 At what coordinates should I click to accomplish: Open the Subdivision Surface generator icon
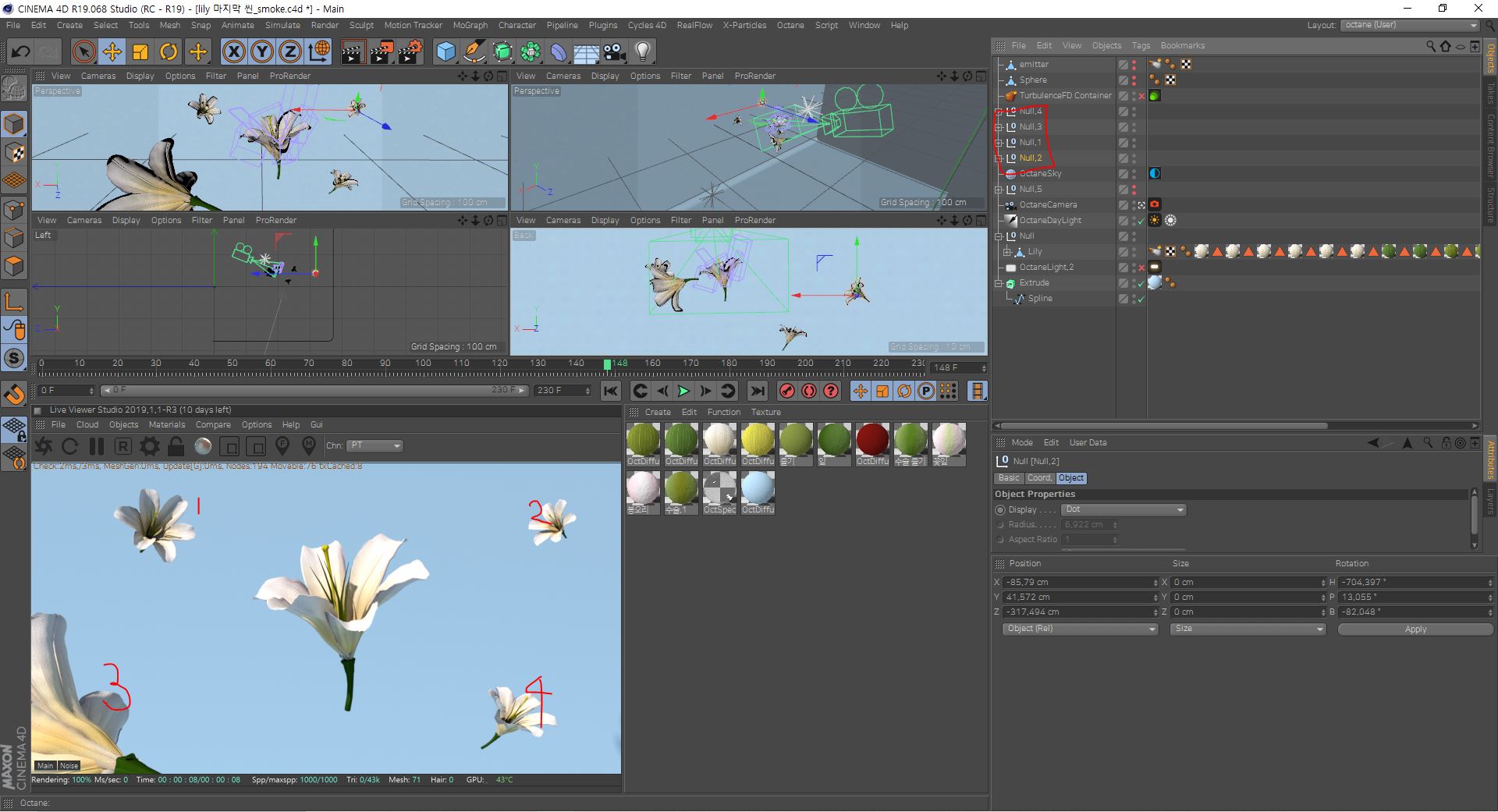coord(502,52)
